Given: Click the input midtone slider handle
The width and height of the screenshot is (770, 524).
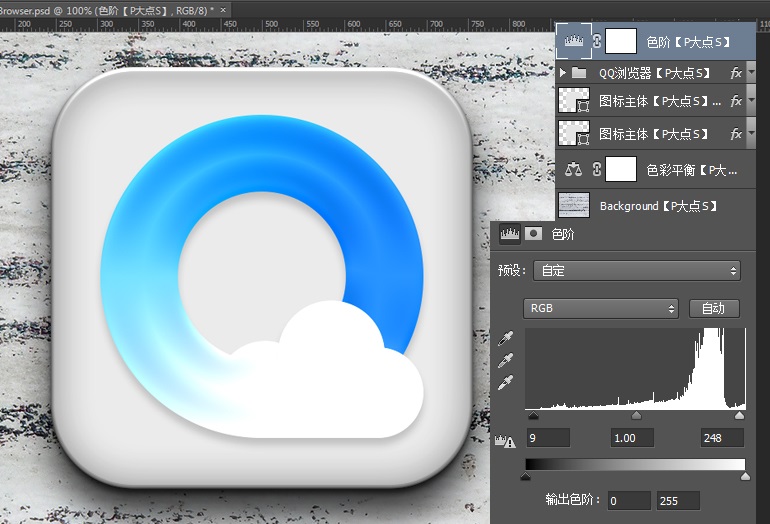Looking at the screenshot, I should pyautogui.click(x=636, y=415).
